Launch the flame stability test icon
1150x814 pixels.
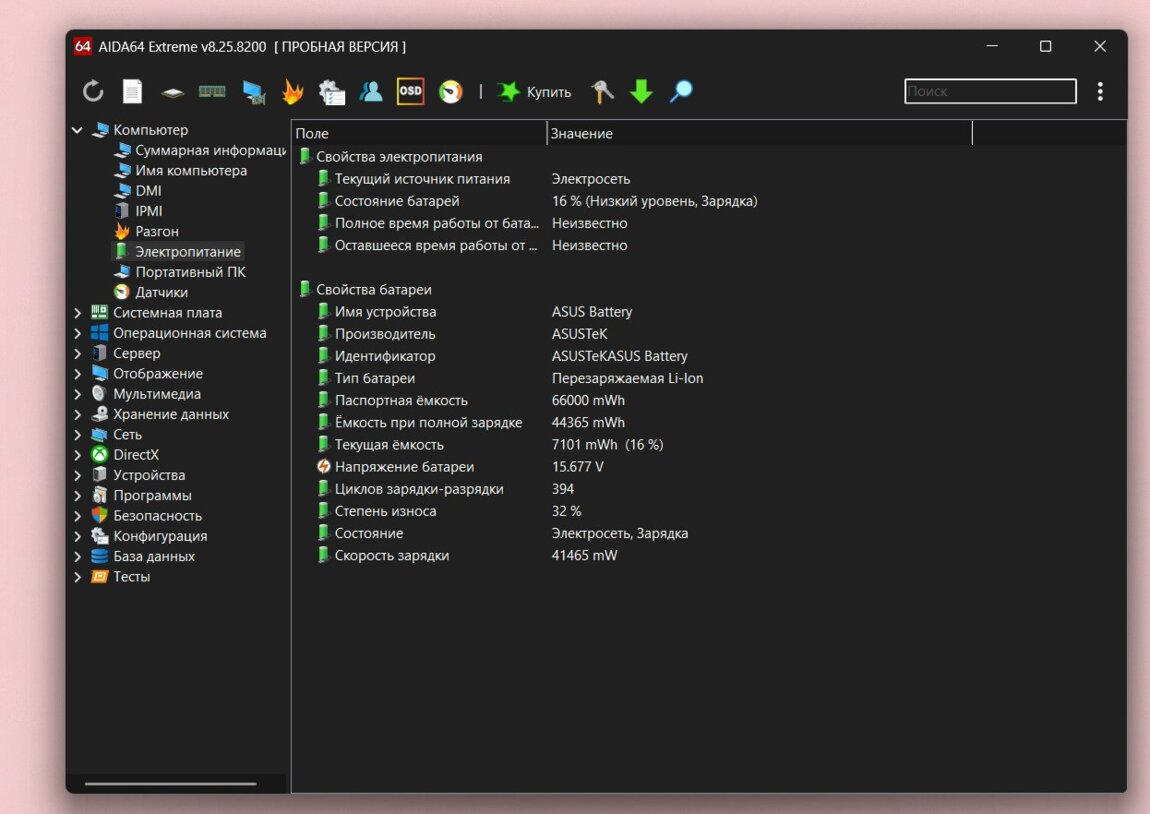(x=292, y=92)
